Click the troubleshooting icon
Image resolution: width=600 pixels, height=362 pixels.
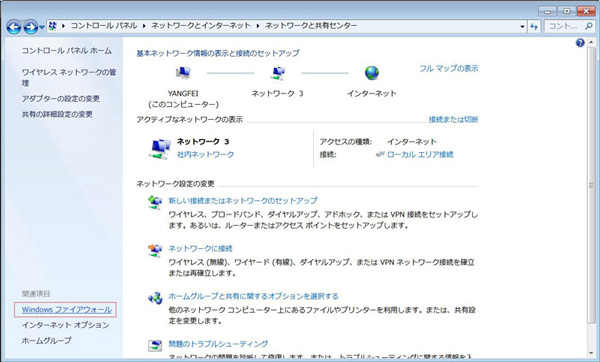(x=155, y=346)
